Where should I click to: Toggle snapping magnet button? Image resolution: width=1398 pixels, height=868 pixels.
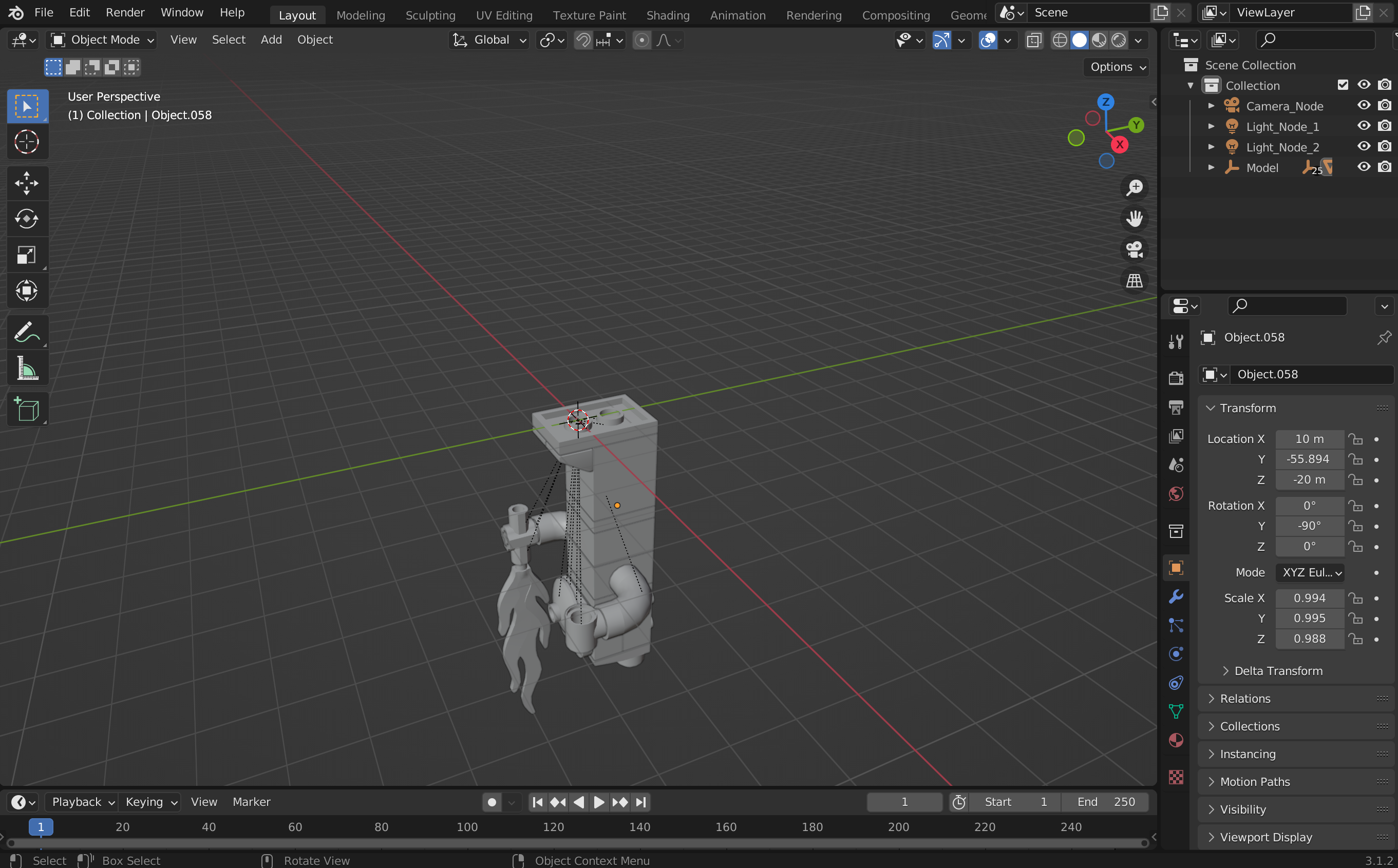(583, 40)
